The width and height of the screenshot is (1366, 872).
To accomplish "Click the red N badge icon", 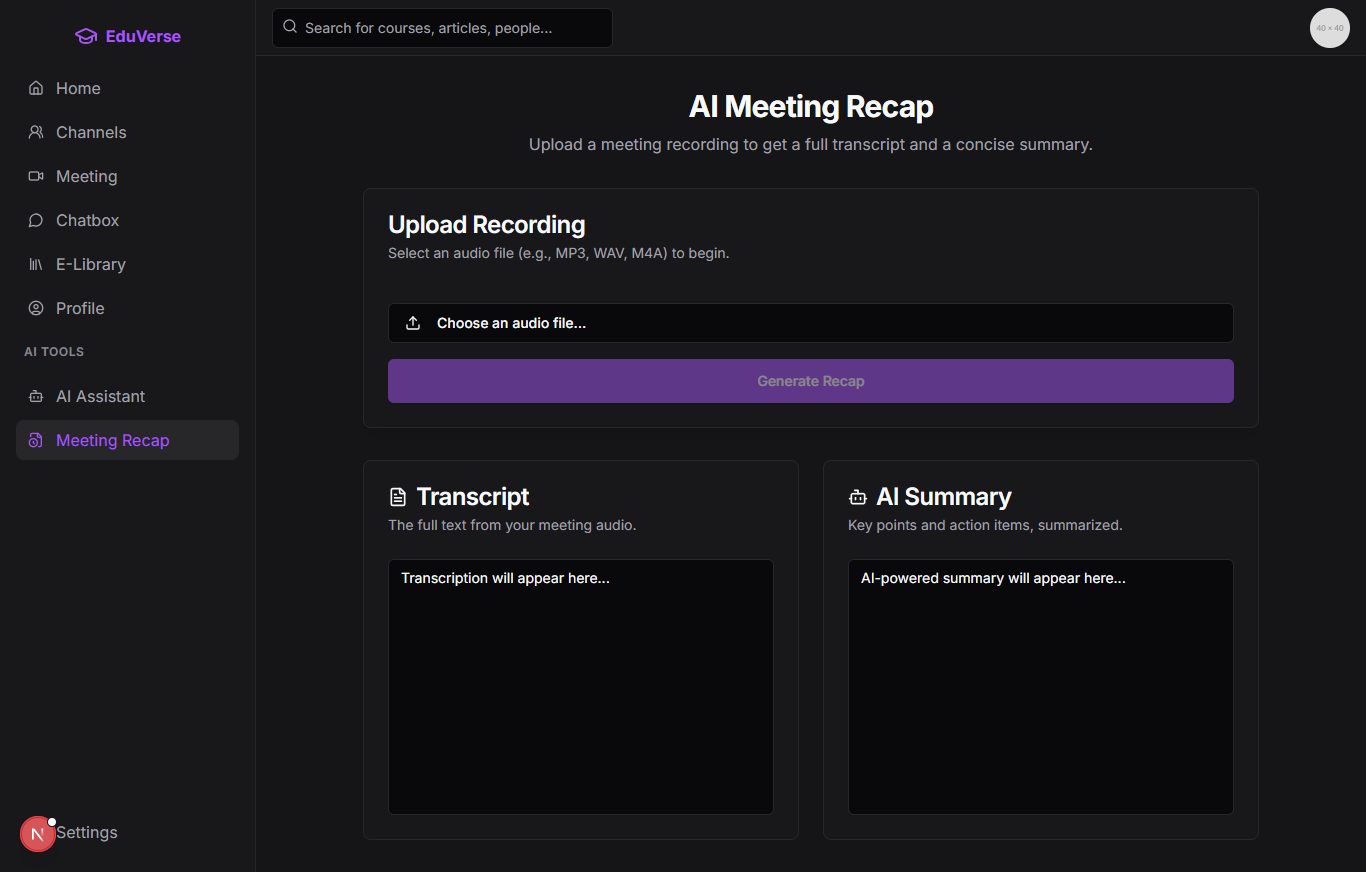I will (x=38, y=834).
